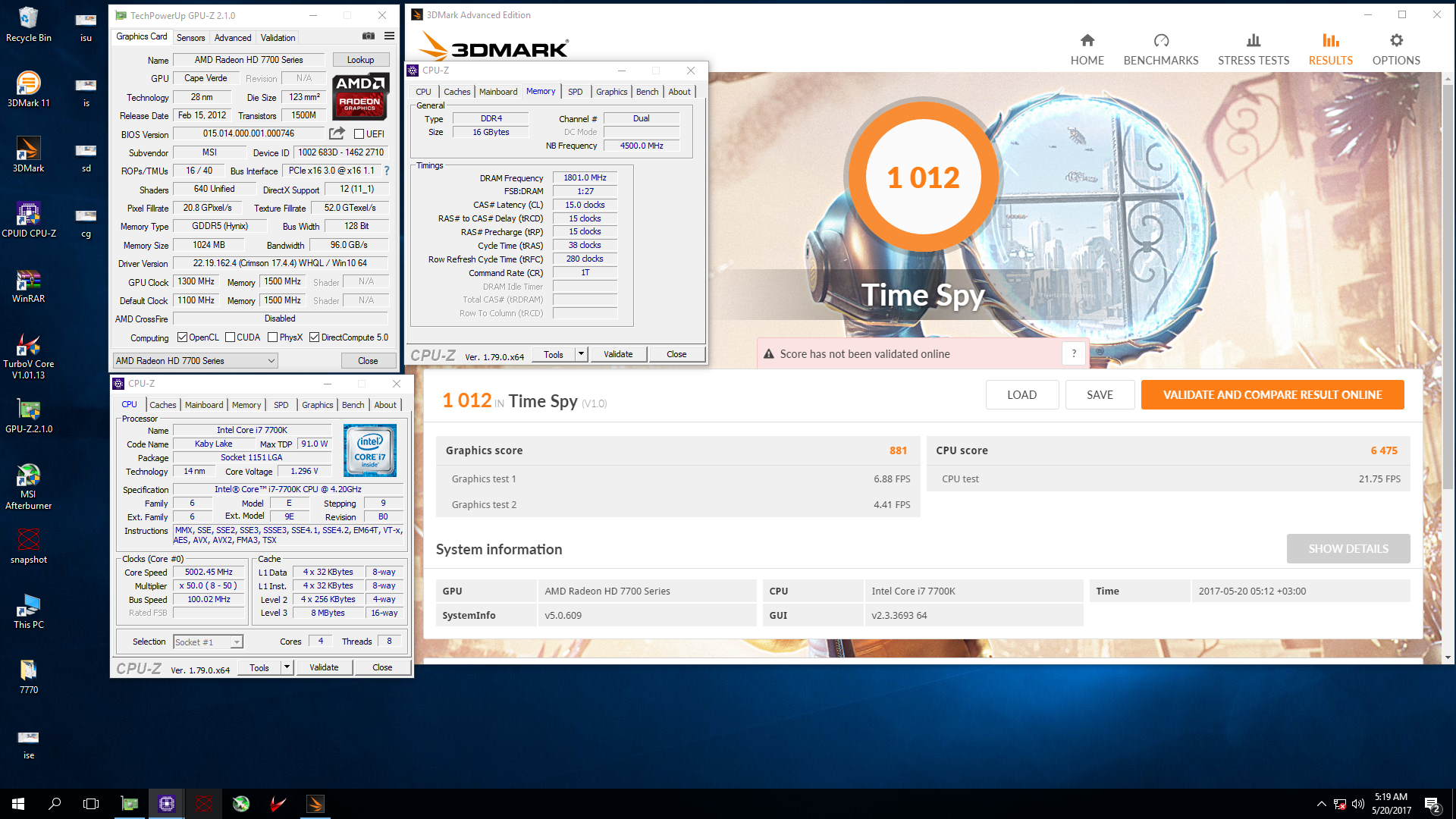The height and width of the screenshot is (819, 1456).
Task: Toggle PhysX checkbox in GPU-Z
Action: pos(272,337)
